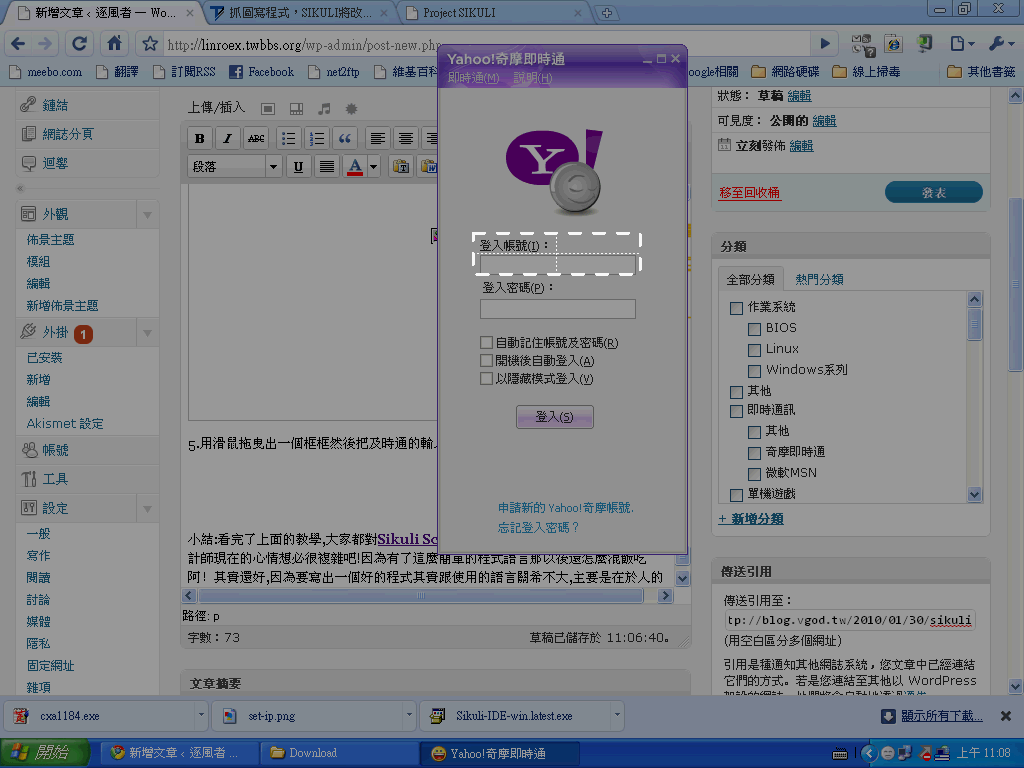Image resolution: width=1024 pixels, height=768 pixels.
Task: Paste as plain text icon
Action: (x=401, y=167)
